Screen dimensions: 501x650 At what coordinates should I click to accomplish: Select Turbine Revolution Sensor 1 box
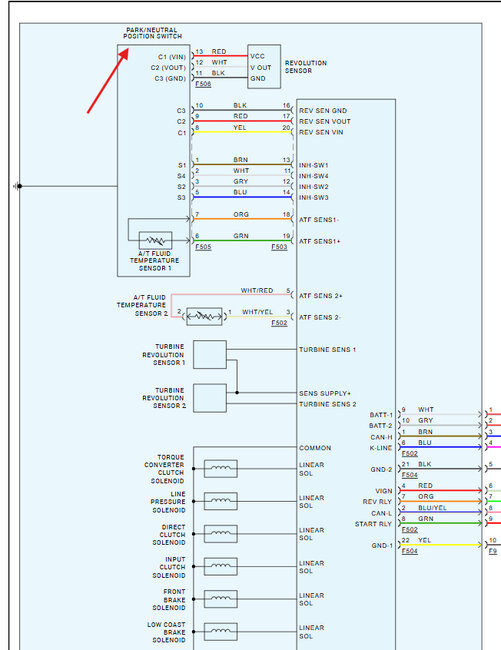210,354
